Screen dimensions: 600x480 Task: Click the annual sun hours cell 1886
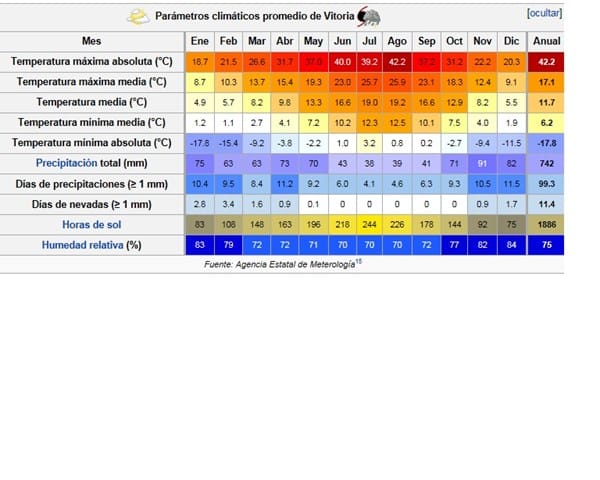coord(546,225)
